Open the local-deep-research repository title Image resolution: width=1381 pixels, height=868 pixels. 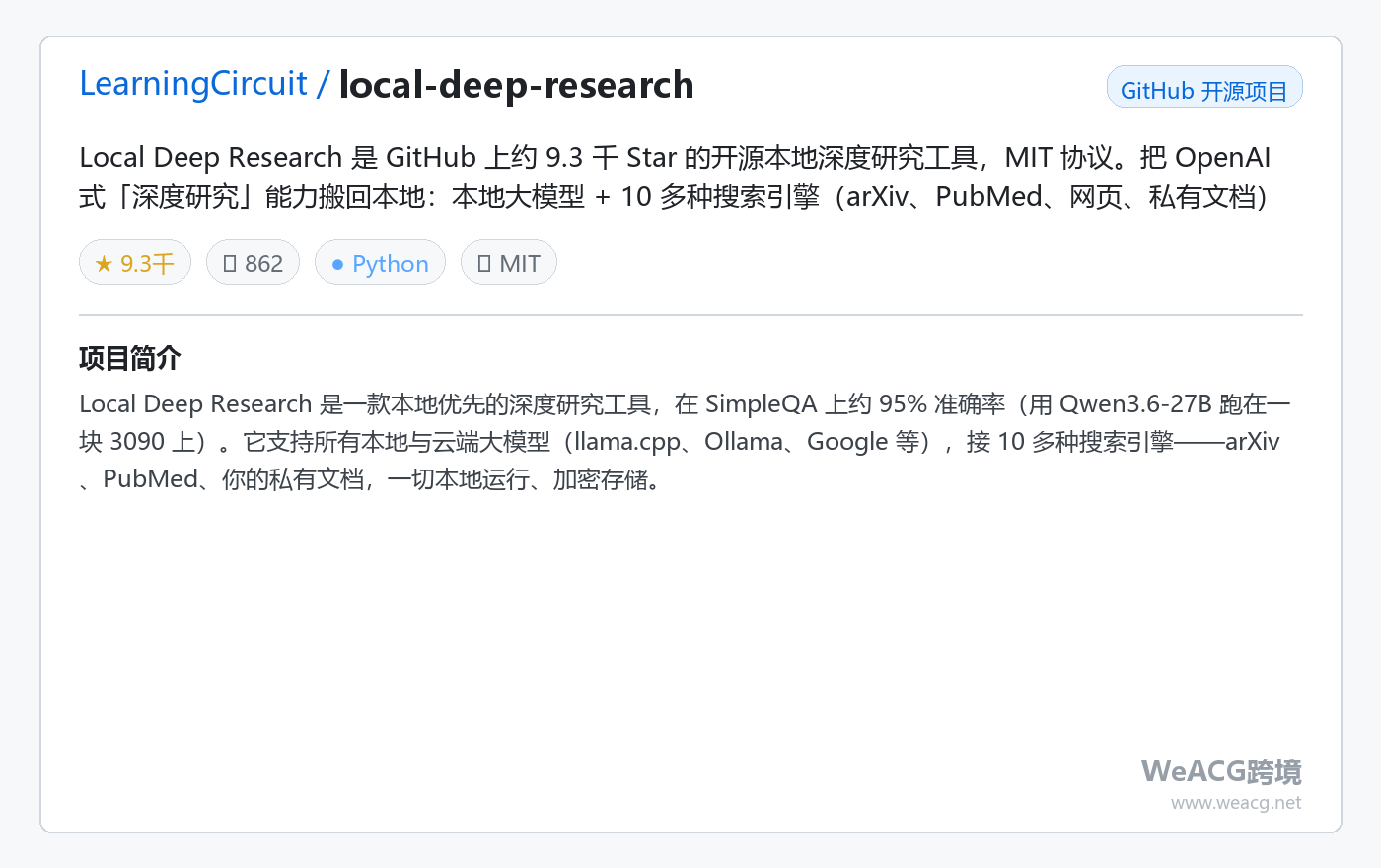(516, 85)
